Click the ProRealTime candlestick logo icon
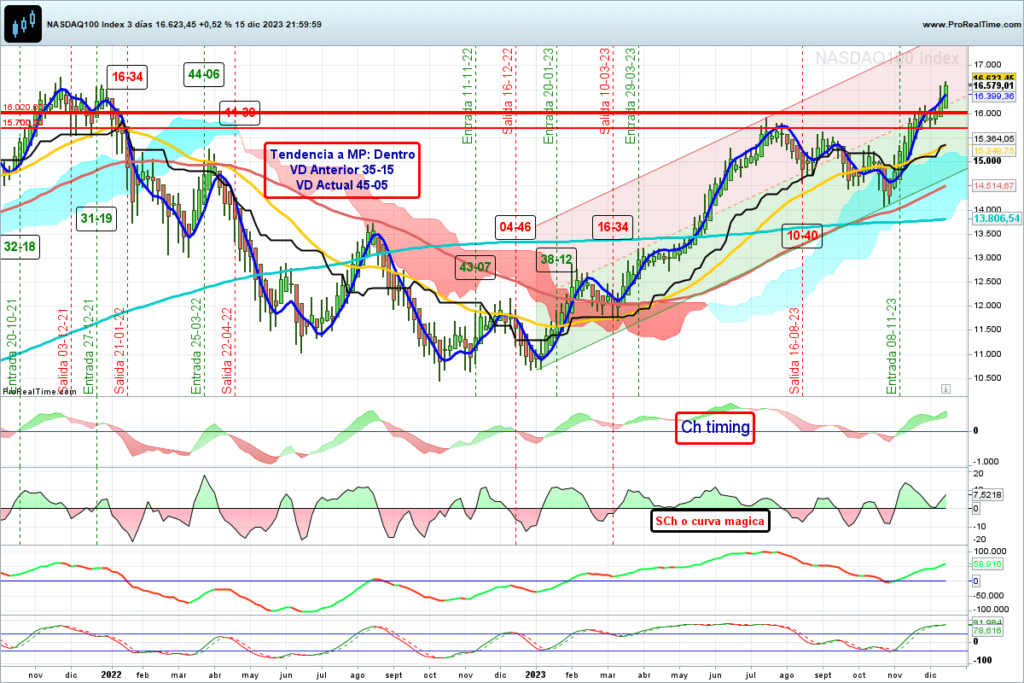Viewport: 1024px width, 683px height. (x=23, y=24)
